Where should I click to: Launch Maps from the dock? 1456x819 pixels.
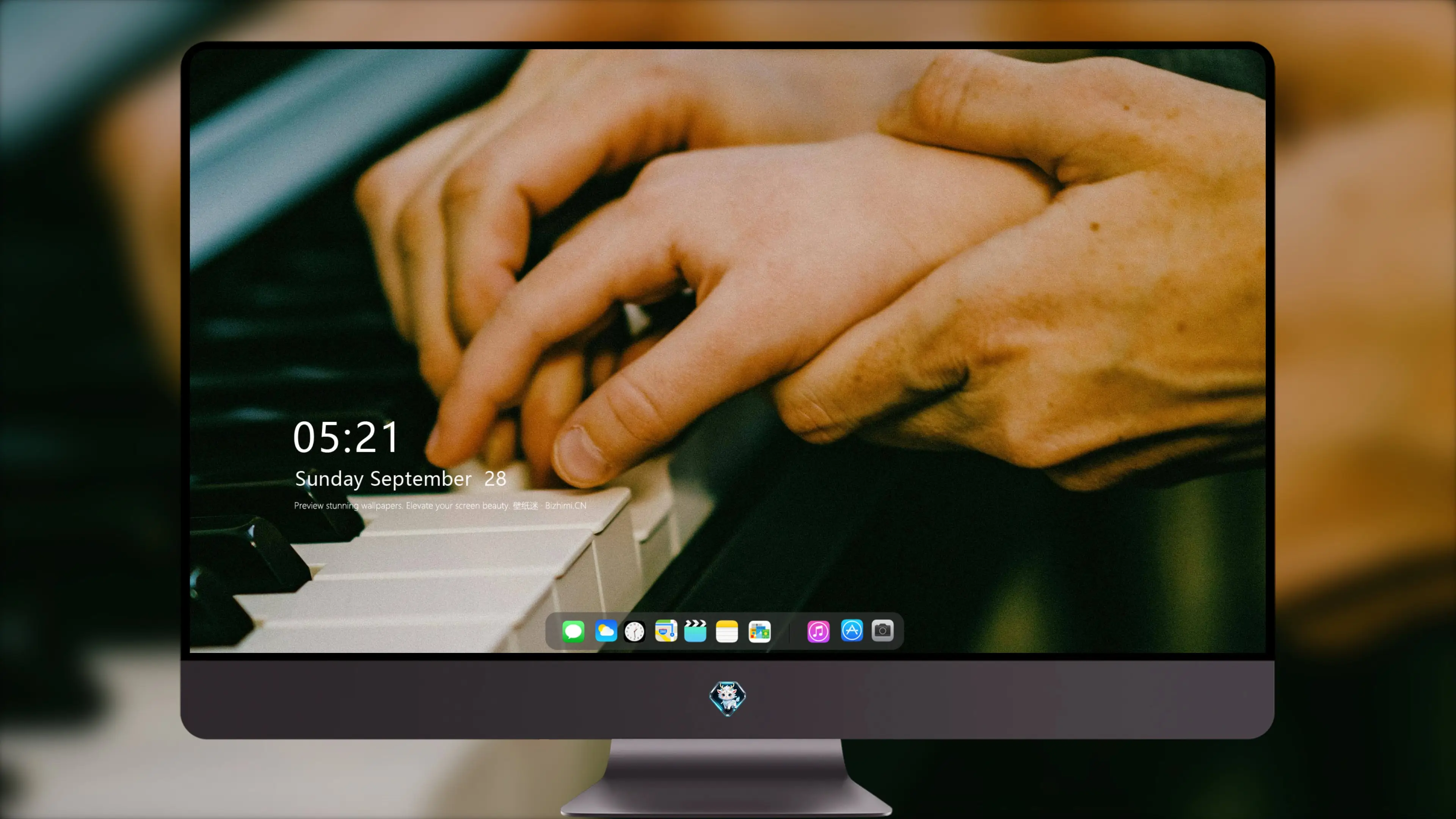pos(666,631)
